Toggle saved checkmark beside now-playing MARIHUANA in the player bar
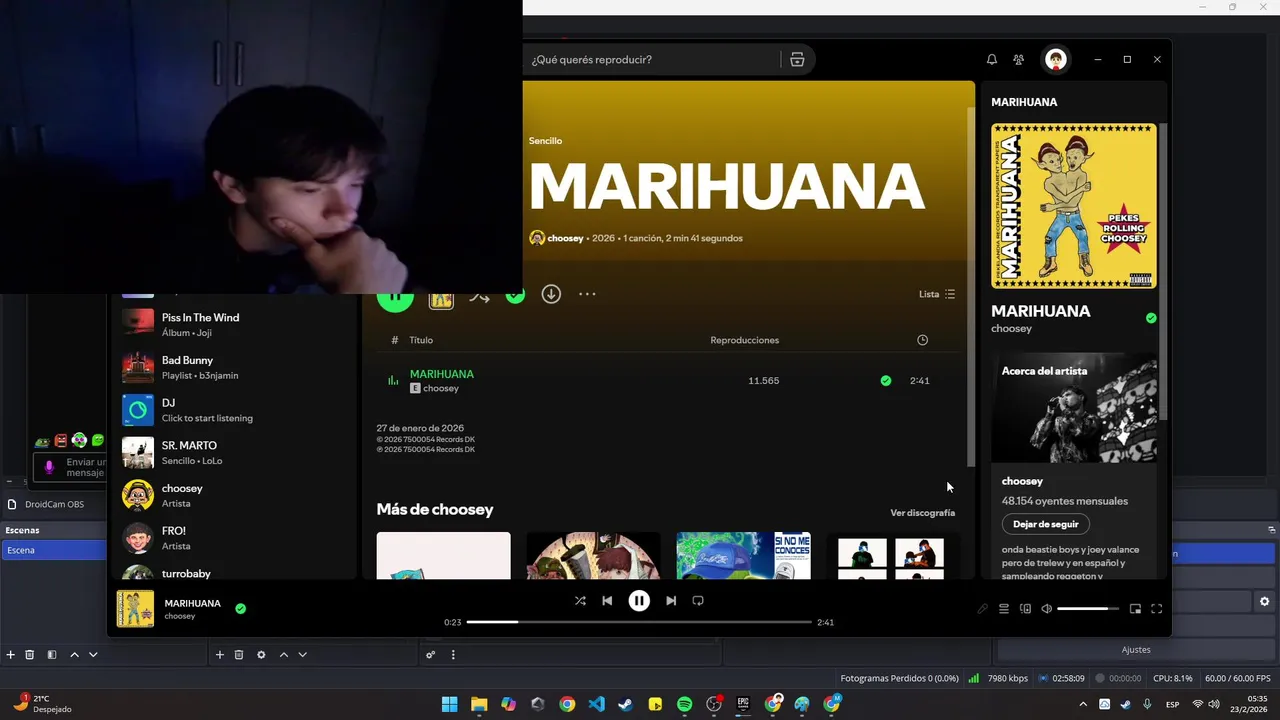This screenshot has width=1280, height=720. [x=240, y=608]
